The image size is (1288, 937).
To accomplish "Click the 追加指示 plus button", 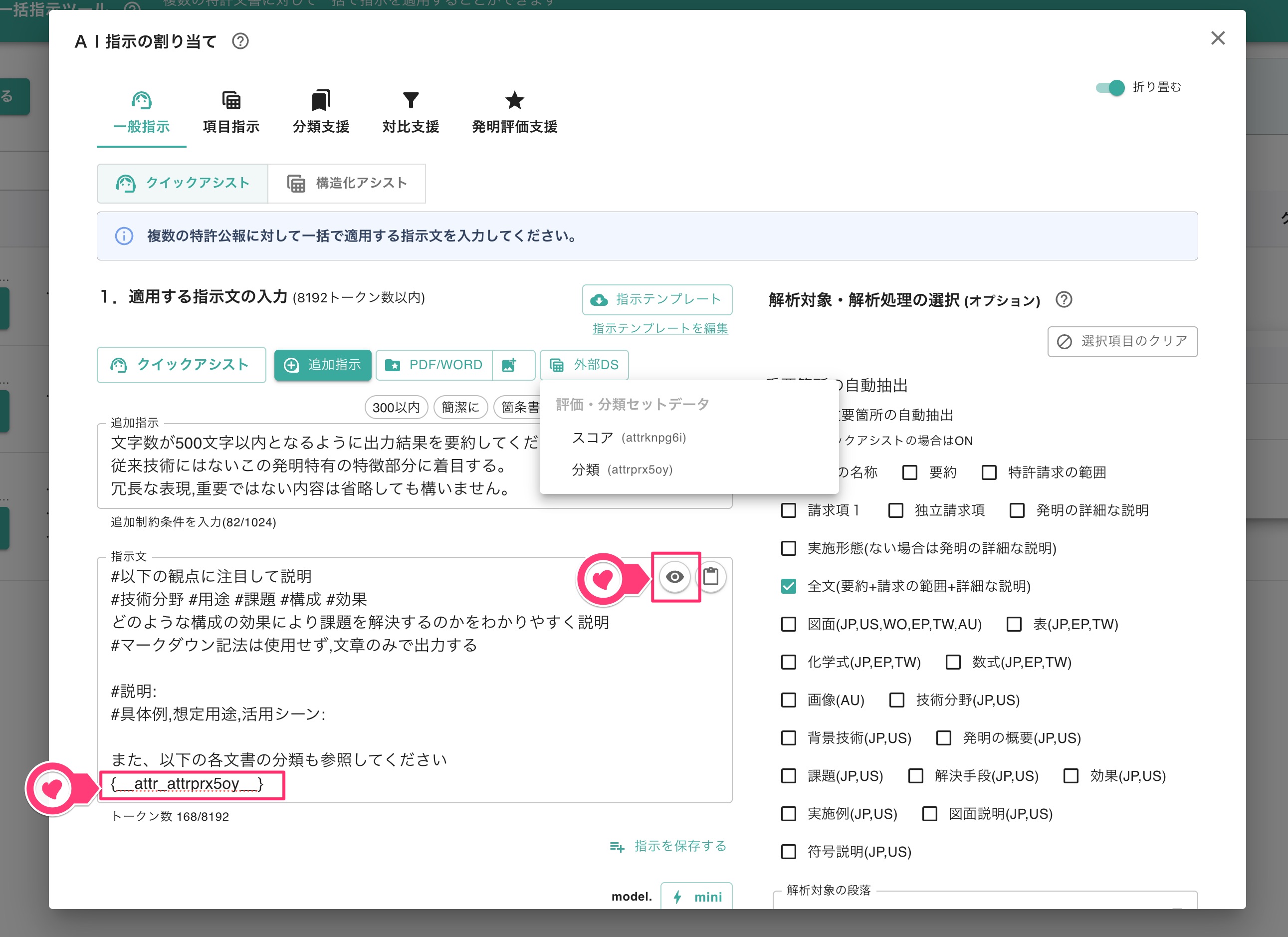I will pyautogui.click(x=323, y=365).
